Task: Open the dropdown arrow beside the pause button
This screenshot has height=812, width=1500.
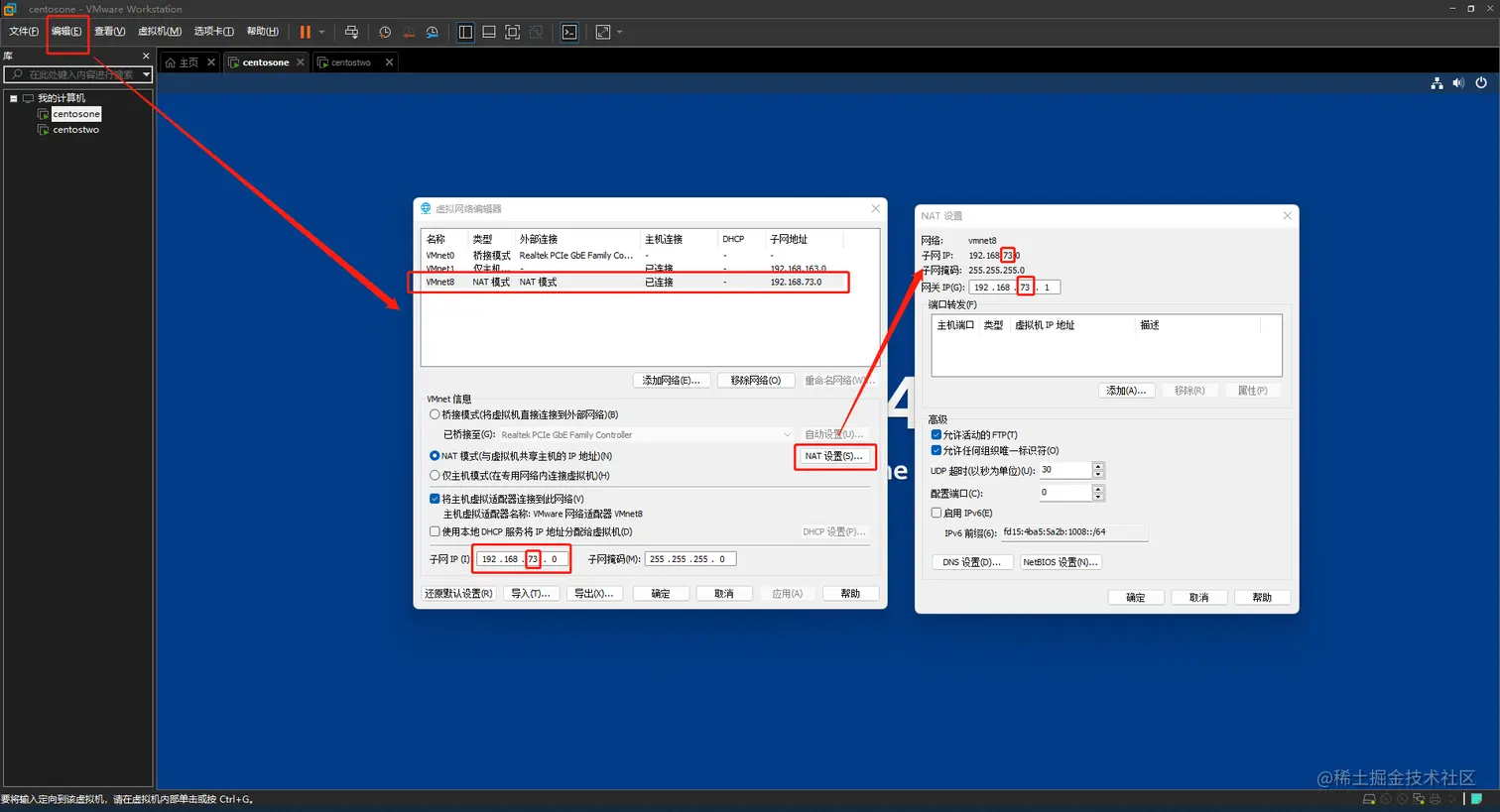Action: pyautogui.click(x=321, y=32)
